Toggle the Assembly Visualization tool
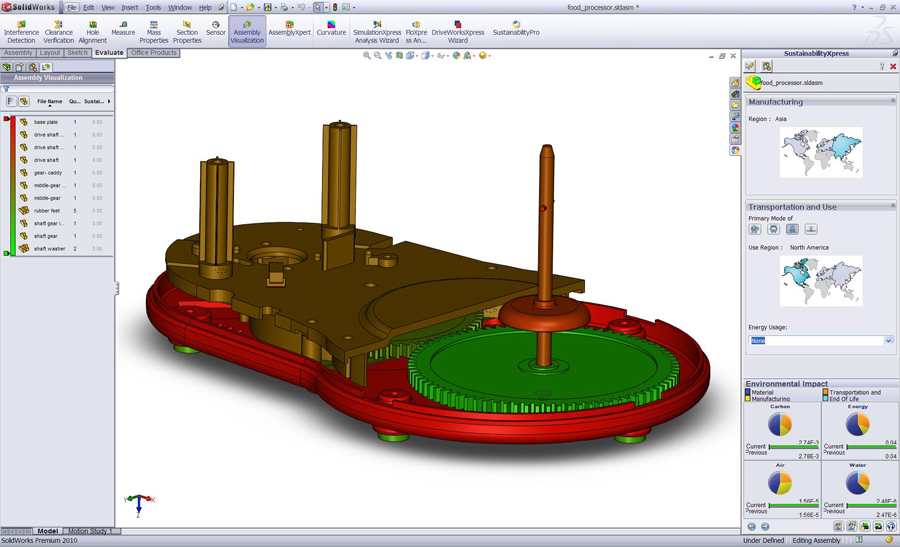This screenshot has width=900, height=547. 247,31
